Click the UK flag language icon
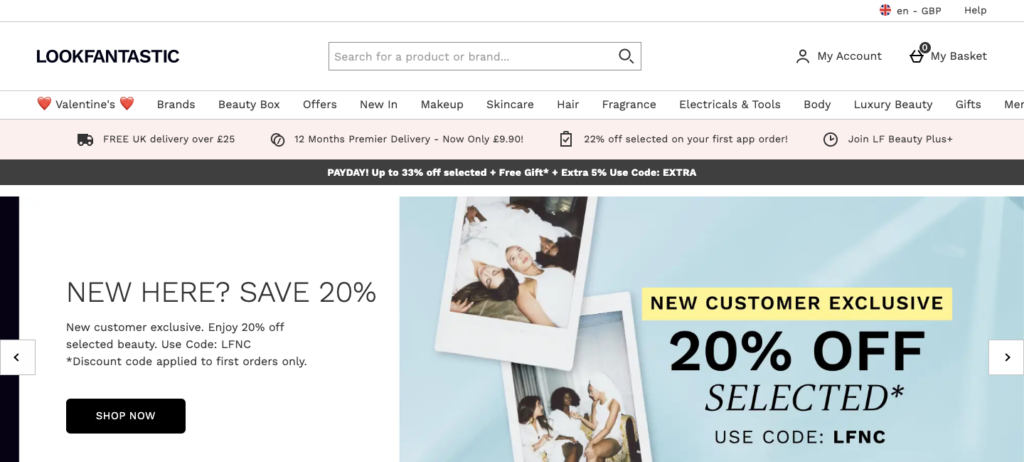The height and width of the screenshot is (462, 1024). [885, 10]
